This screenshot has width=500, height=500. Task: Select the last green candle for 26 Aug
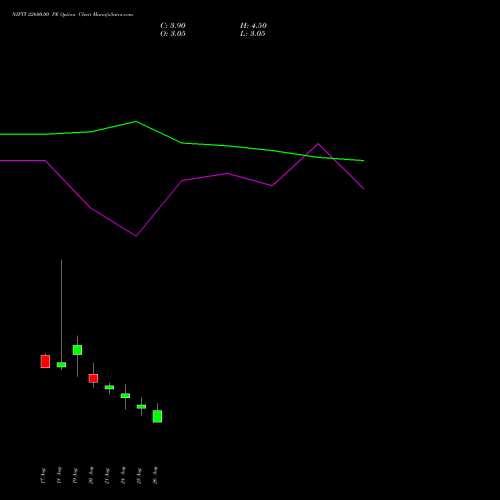157,416
